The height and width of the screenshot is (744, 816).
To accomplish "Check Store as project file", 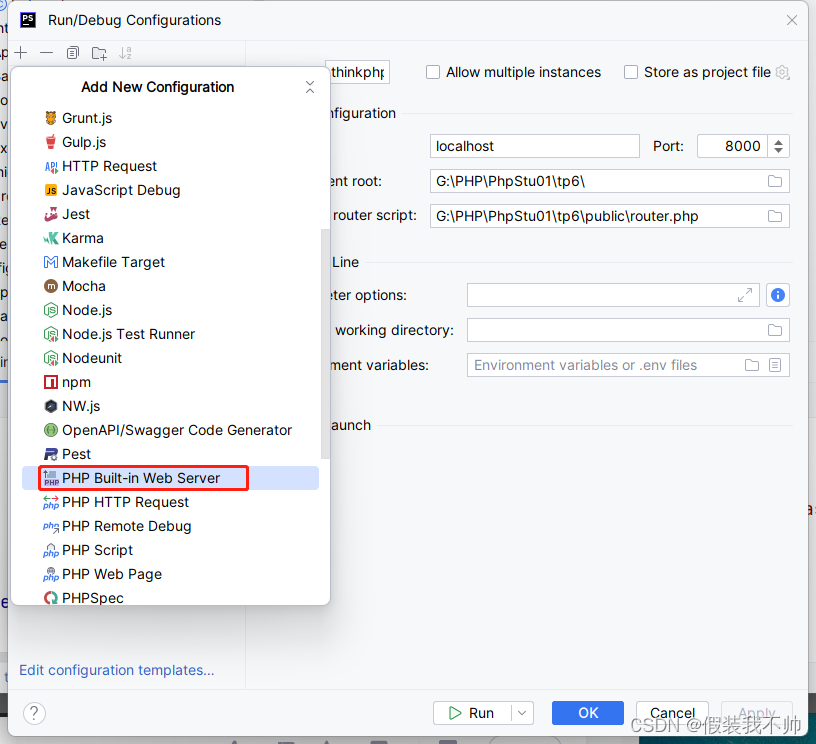I will point(631,72).
